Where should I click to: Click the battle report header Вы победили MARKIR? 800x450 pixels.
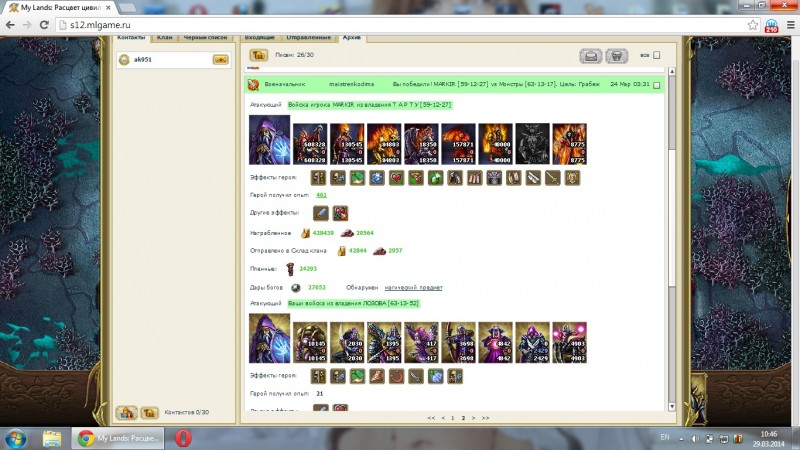pos(496,84)
